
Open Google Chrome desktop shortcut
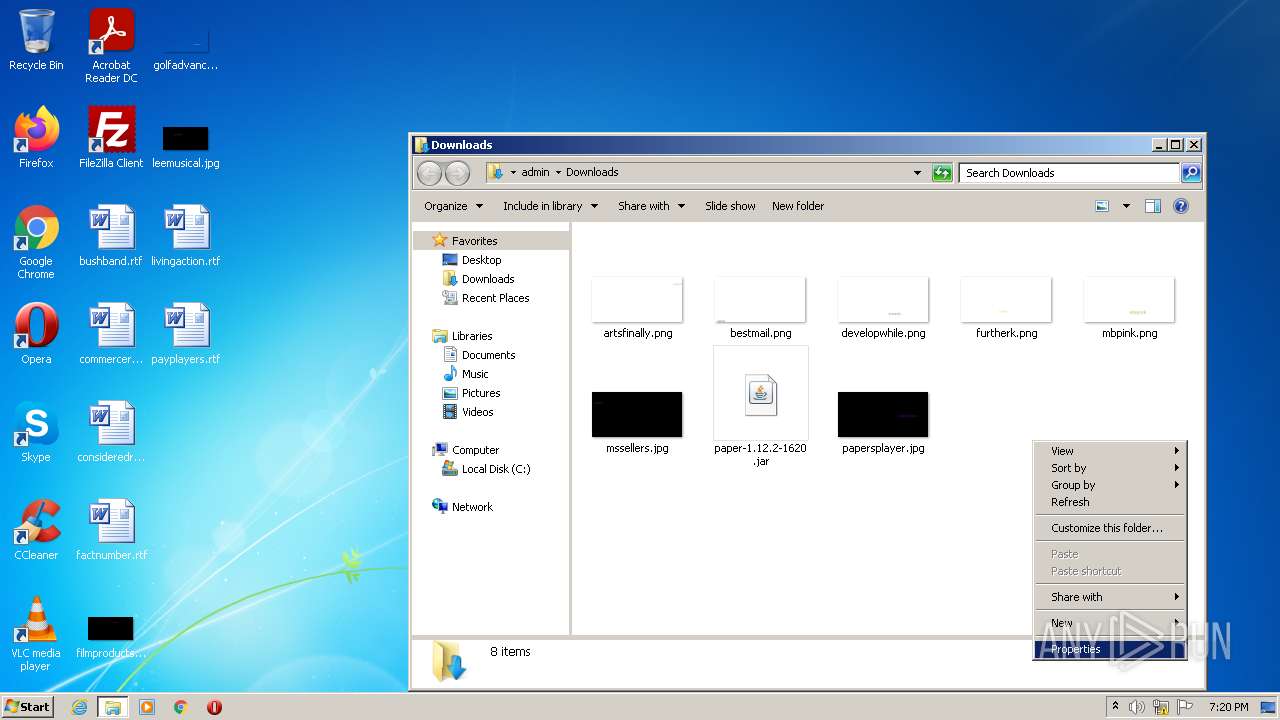tap(36, 242)
